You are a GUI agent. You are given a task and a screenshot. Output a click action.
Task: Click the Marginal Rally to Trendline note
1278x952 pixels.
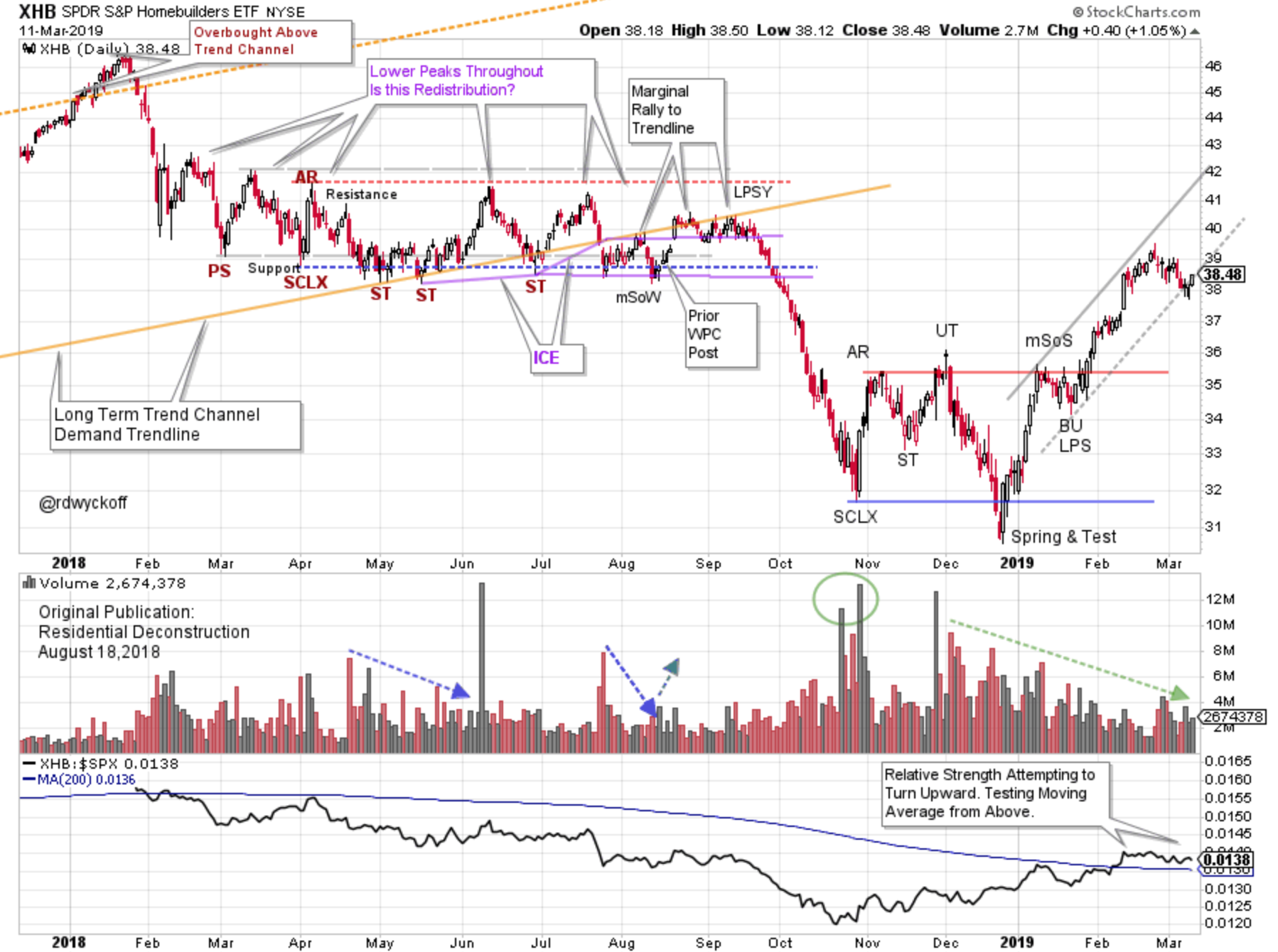click(x=677, y=110)
